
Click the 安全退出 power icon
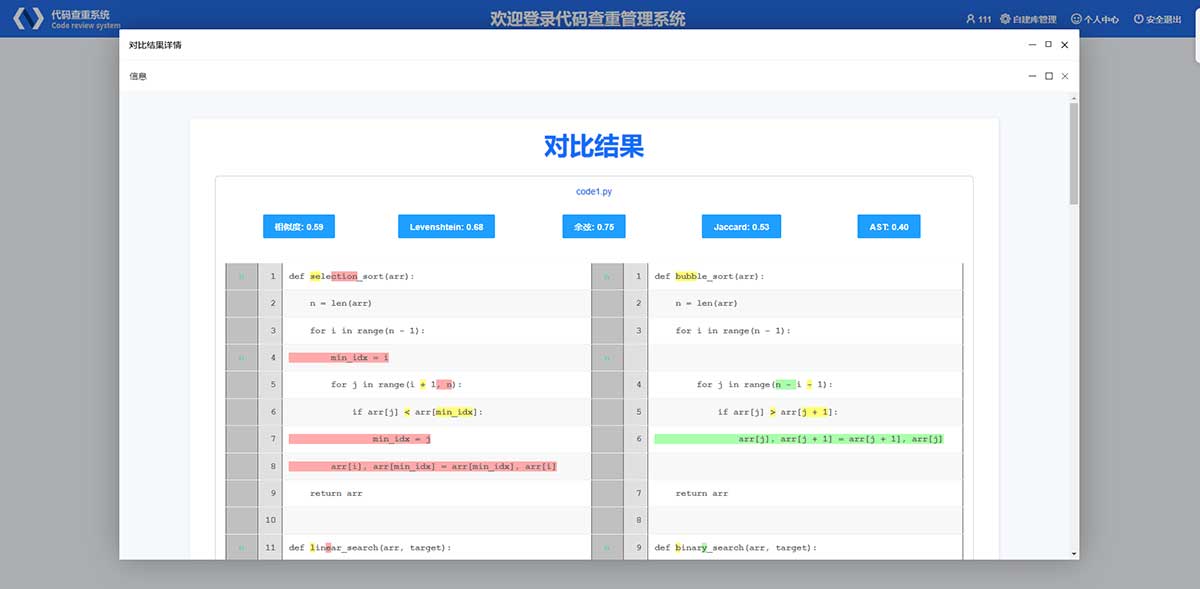point(1138,19)
